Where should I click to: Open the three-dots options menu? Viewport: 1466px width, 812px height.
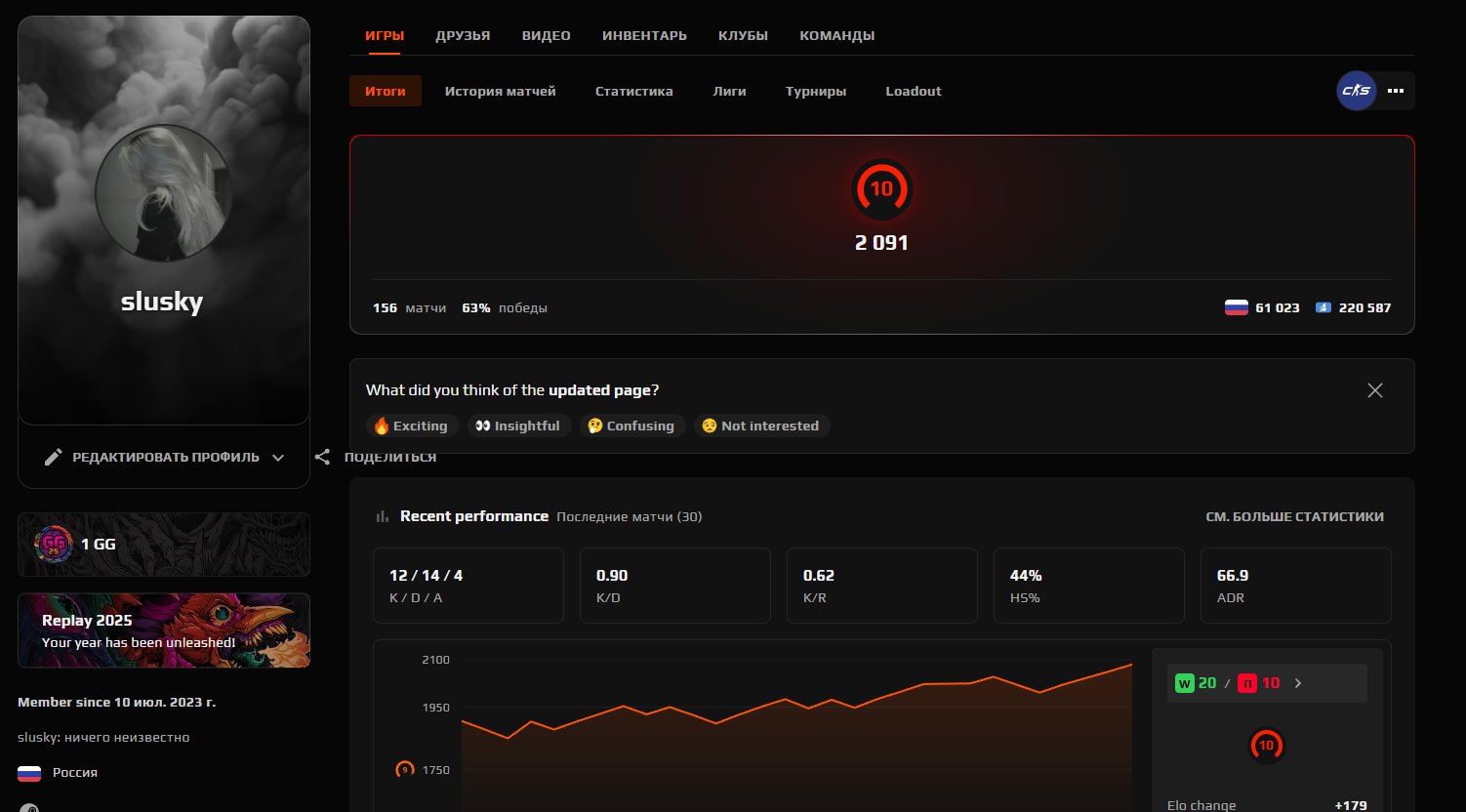coord(1396,91)
